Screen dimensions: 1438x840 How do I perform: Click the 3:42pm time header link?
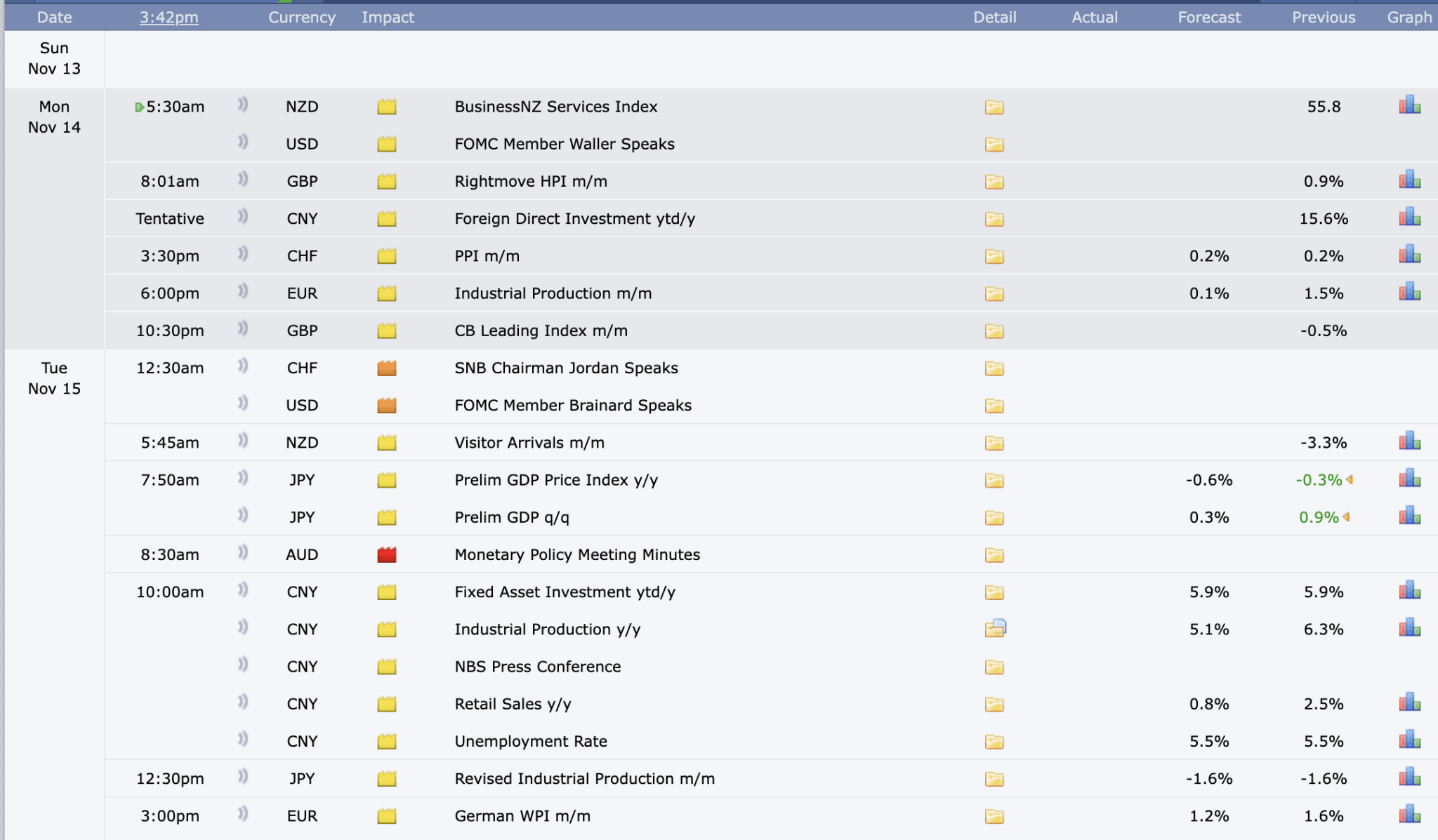(x=169, y=18)
